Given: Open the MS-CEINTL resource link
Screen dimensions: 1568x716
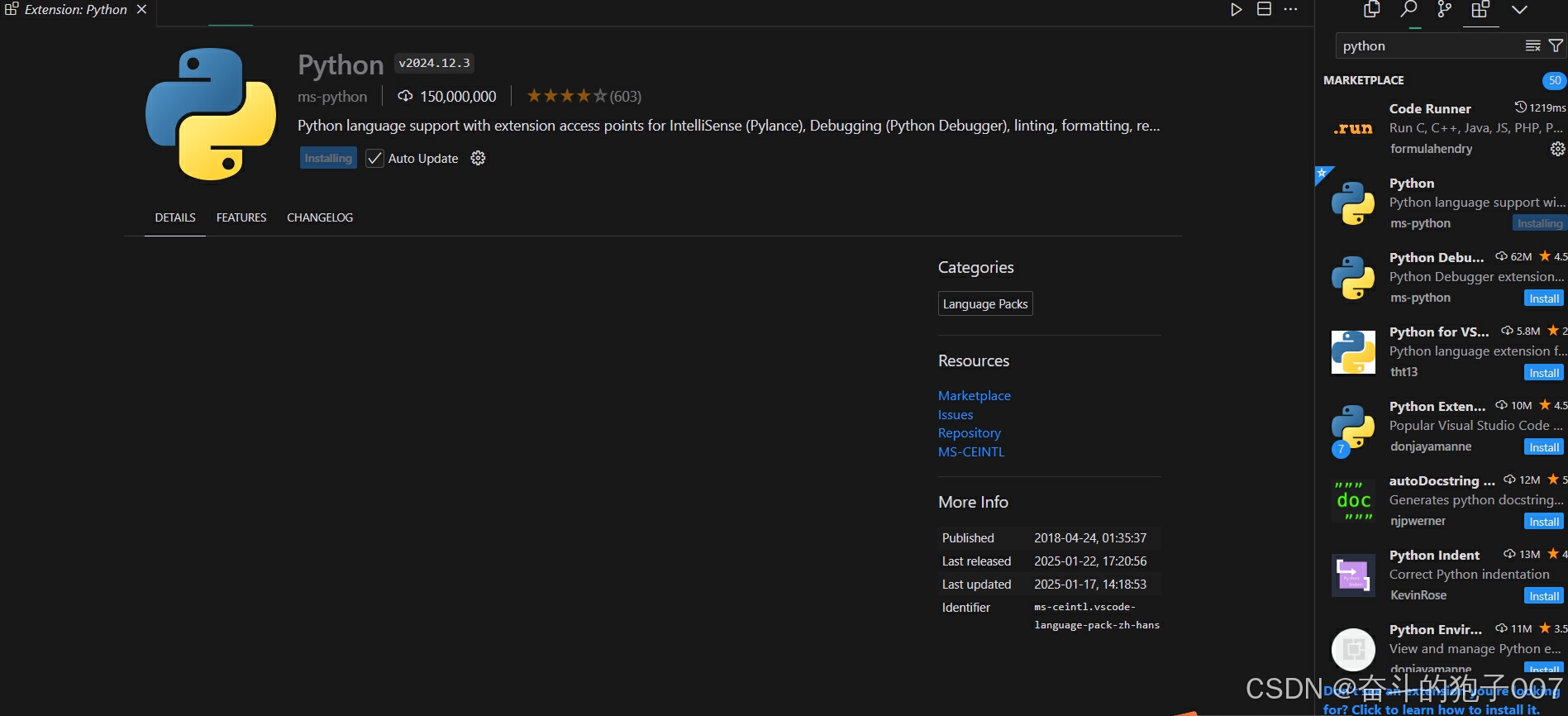Looking at the screenshot, I should [971, 451].
